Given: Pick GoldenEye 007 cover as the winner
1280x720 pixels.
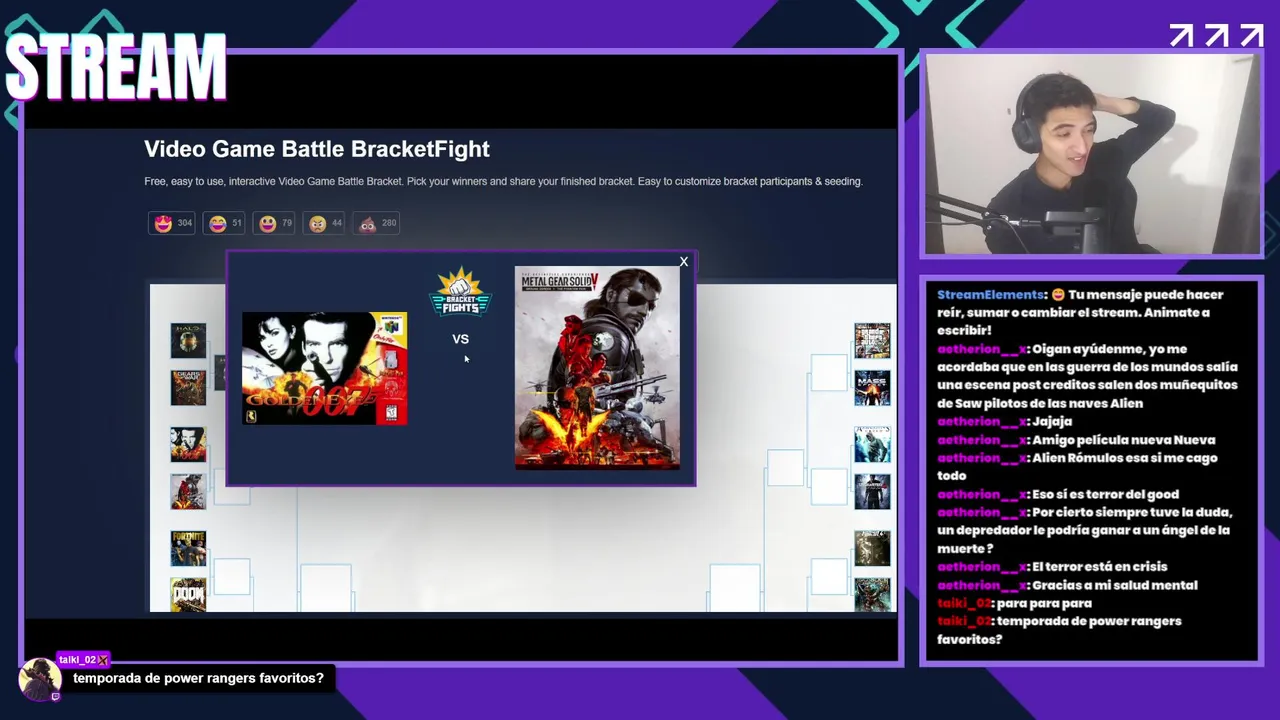Looking at the screenshot, I should pyautogui.click(x=324, y=368).
